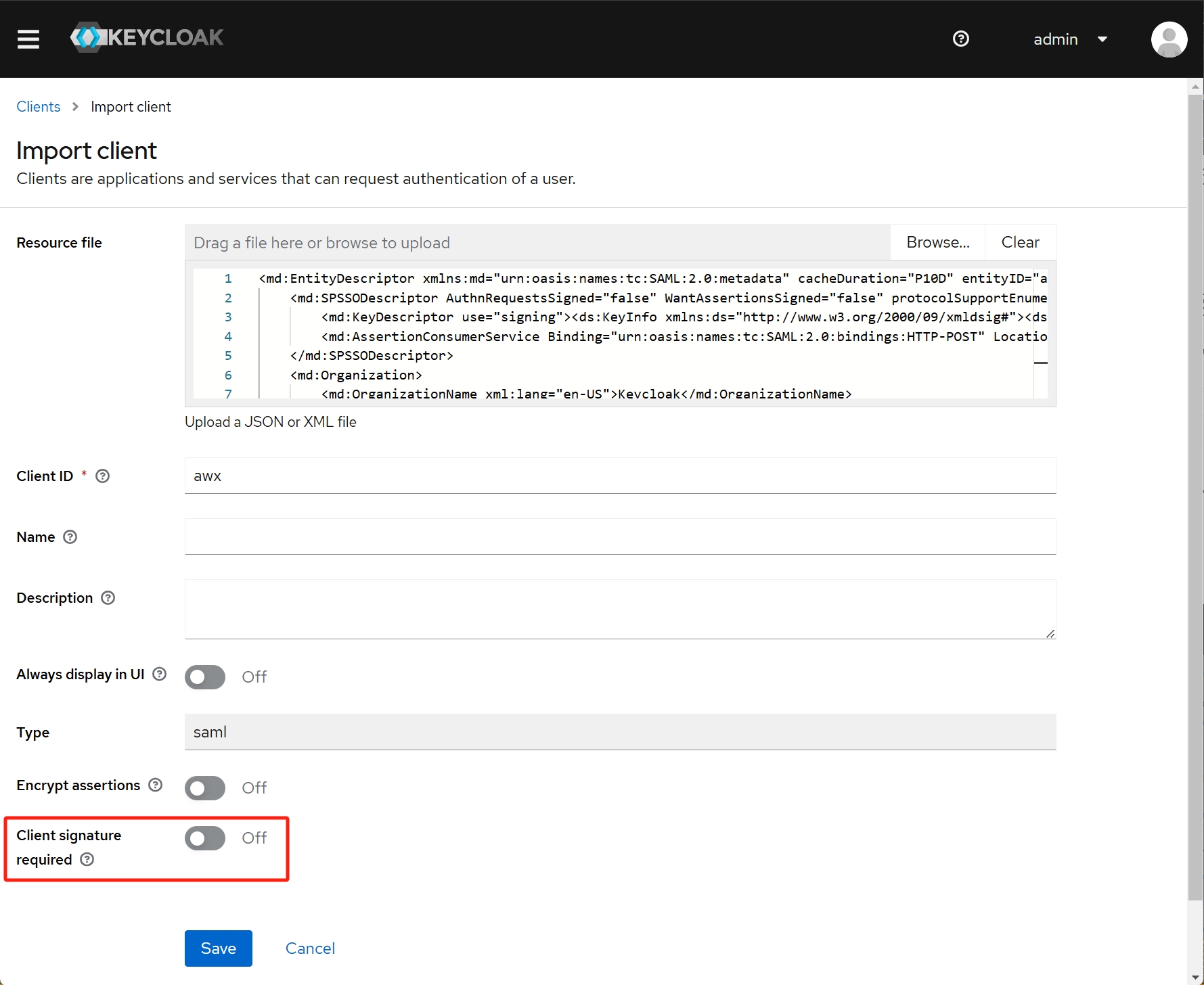1204x985 pixels.
Task: Go to Clients breadcrumb link
Action: pos(39,107)
